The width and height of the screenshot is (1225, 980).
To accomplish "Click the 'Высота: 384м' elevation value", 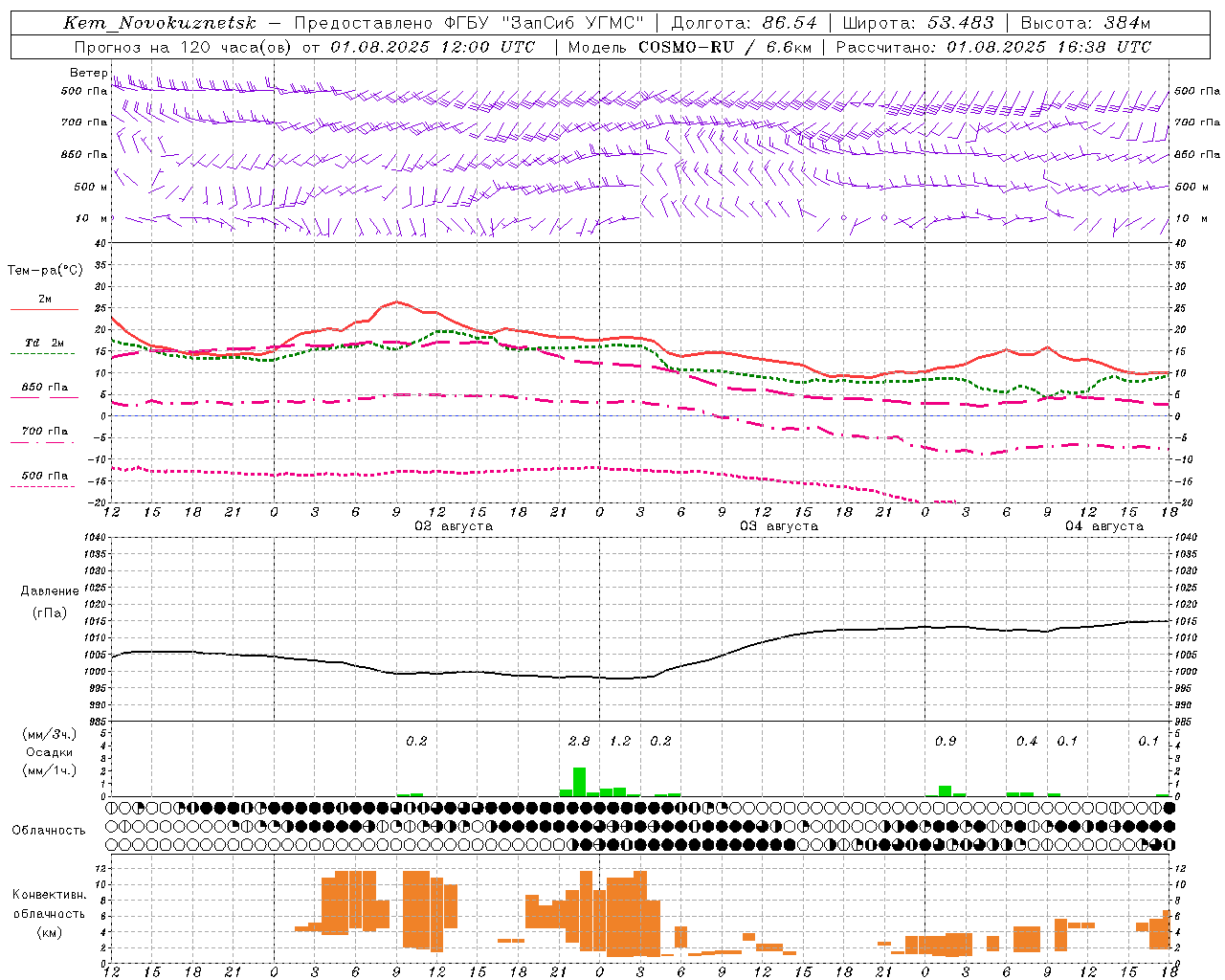I will 1085,23.
